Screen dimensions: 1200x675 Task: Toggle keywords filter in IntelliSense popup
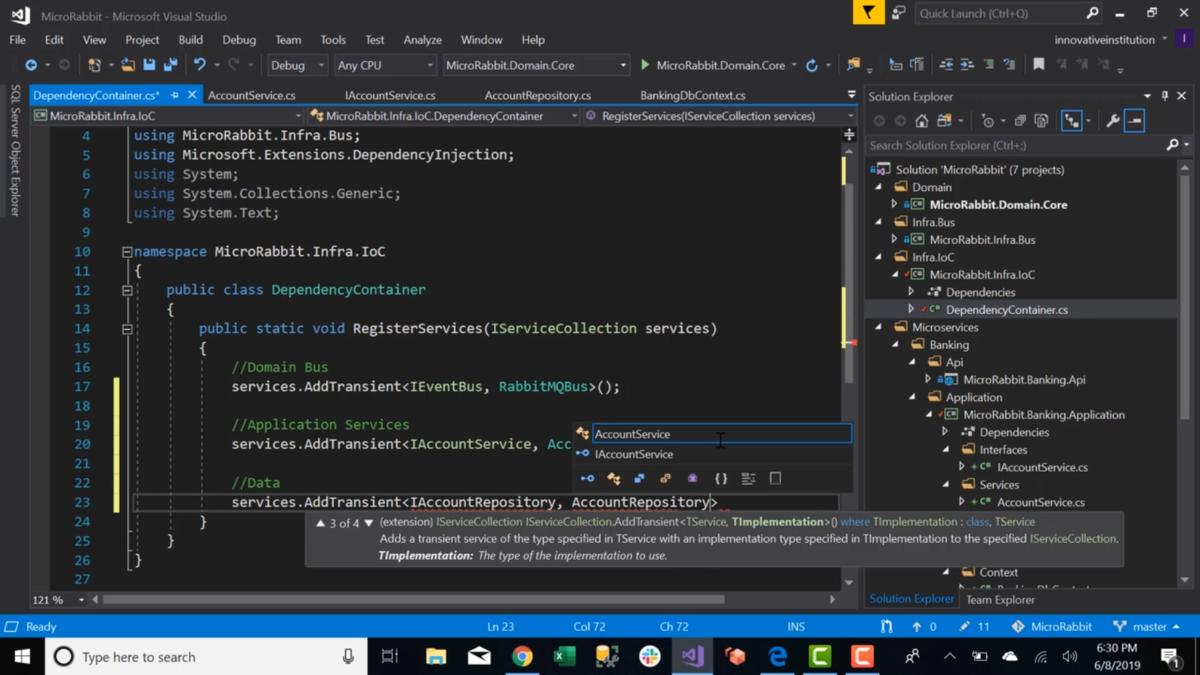[748, 479]
